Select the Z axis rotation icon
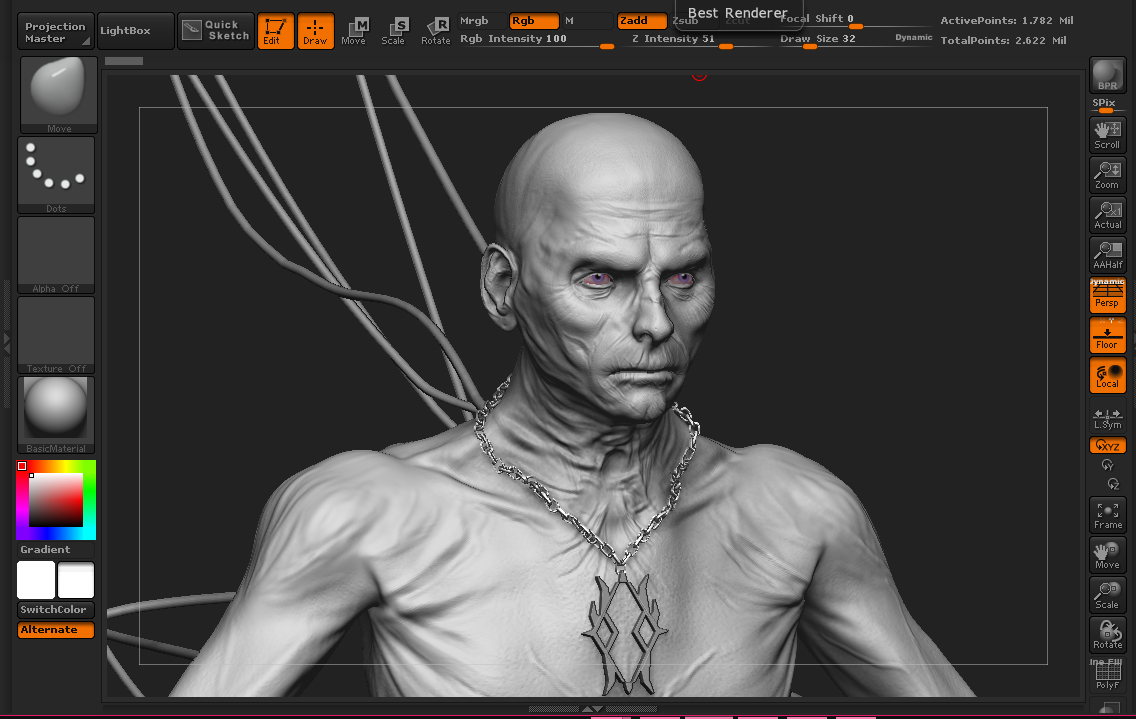 (1113, 483)
